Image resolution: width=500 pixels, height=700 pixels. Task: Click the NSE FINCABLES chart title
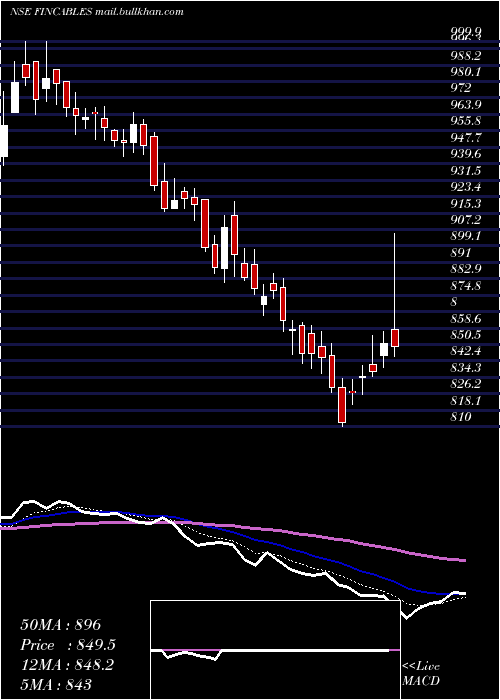pos(96,12)
